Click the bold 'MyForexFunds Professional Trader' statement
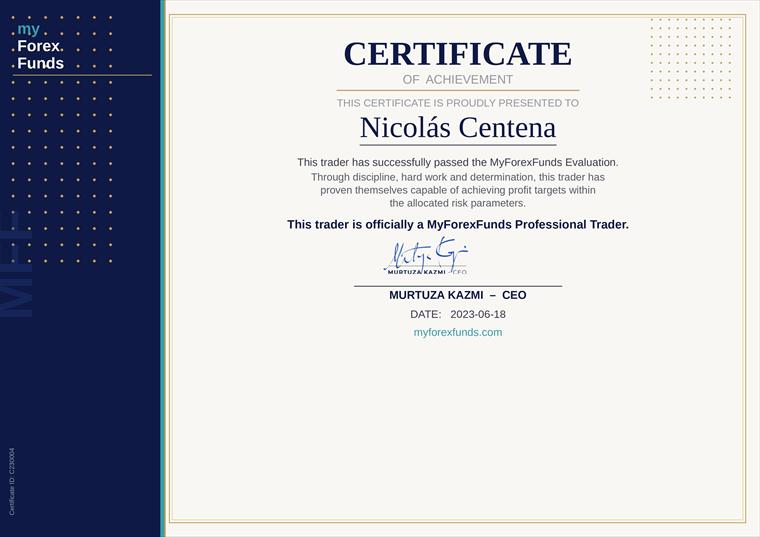Viewport: 760px width, 537px height. point(458,224)
